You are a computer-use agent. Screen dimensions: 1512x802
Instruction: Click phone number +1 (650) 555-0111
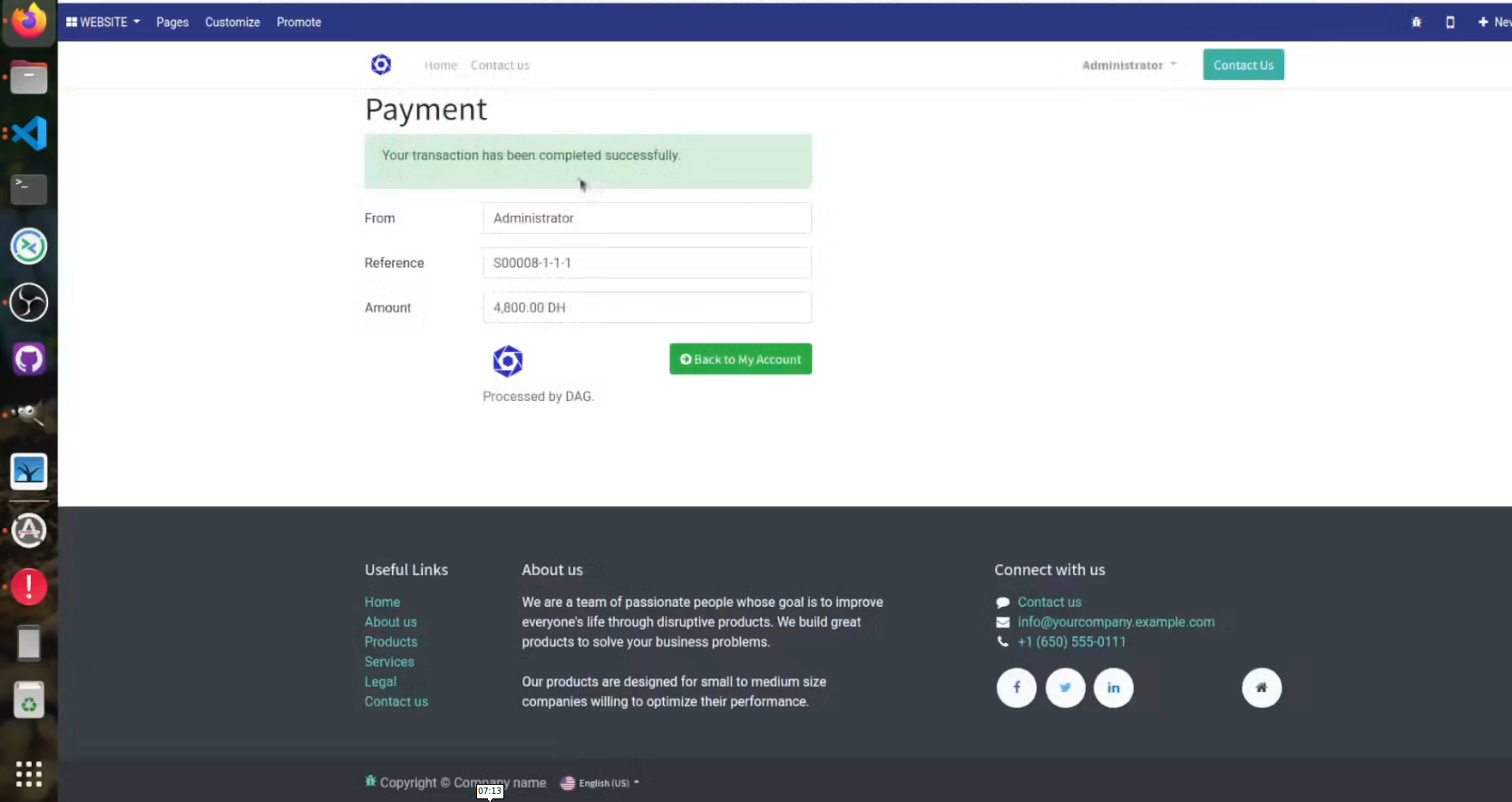click(1071, 641)
